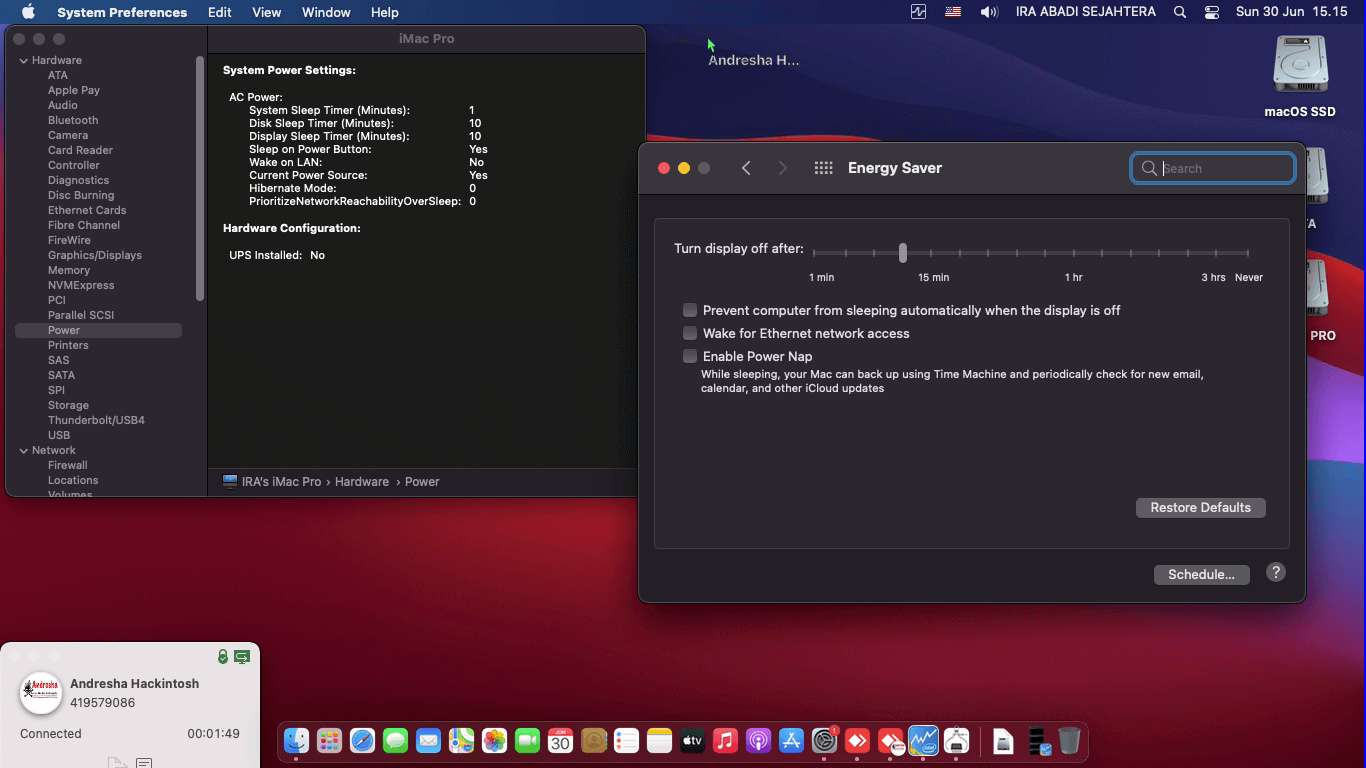Open the Music app in the Dock
Screen dimensions: 1366x768
tap(725, 741)
